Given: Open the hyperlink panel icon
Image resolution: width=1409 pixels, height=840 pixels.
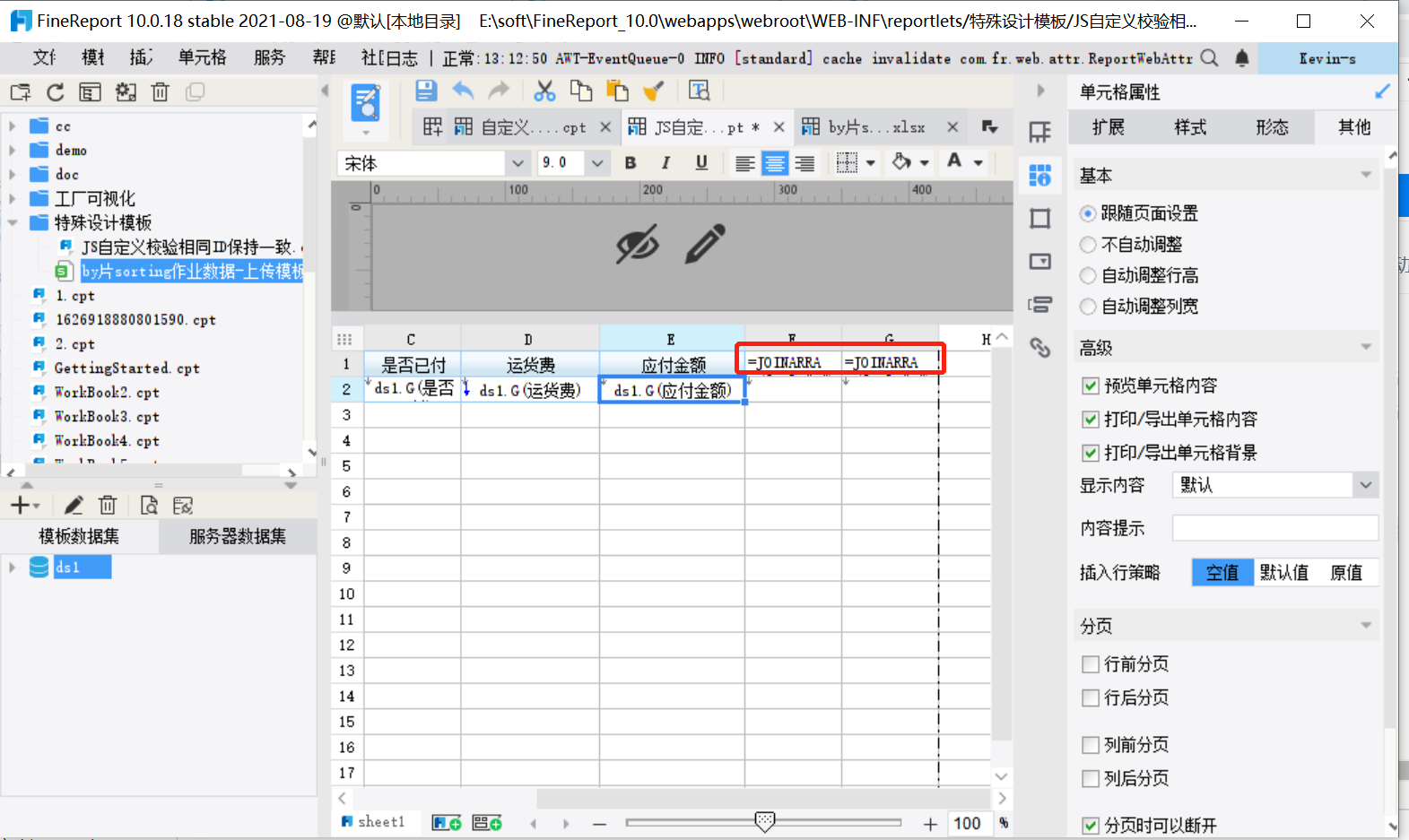Looking at the screenshot, I should 1039,347.
